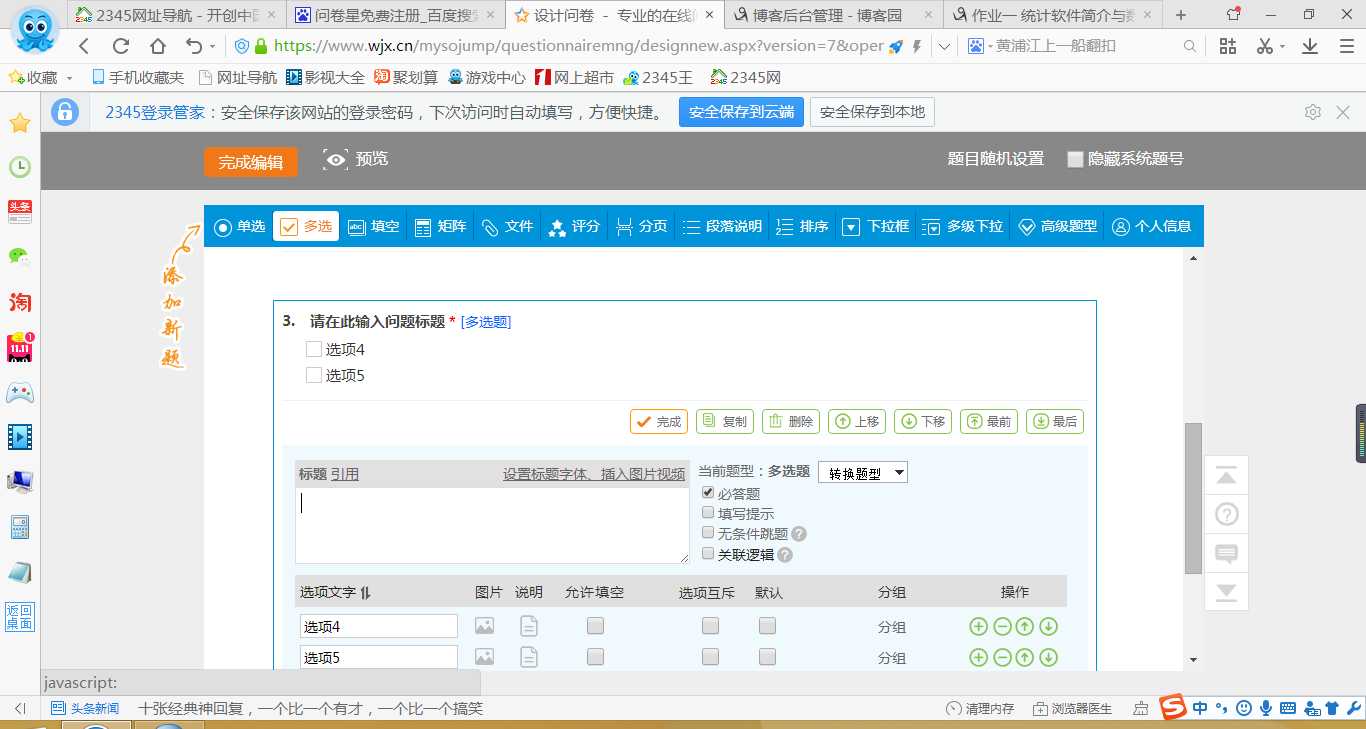Switch to 2345网址导航 browser tab
This screenshot has height=729, width=1366.
point(177,15)
